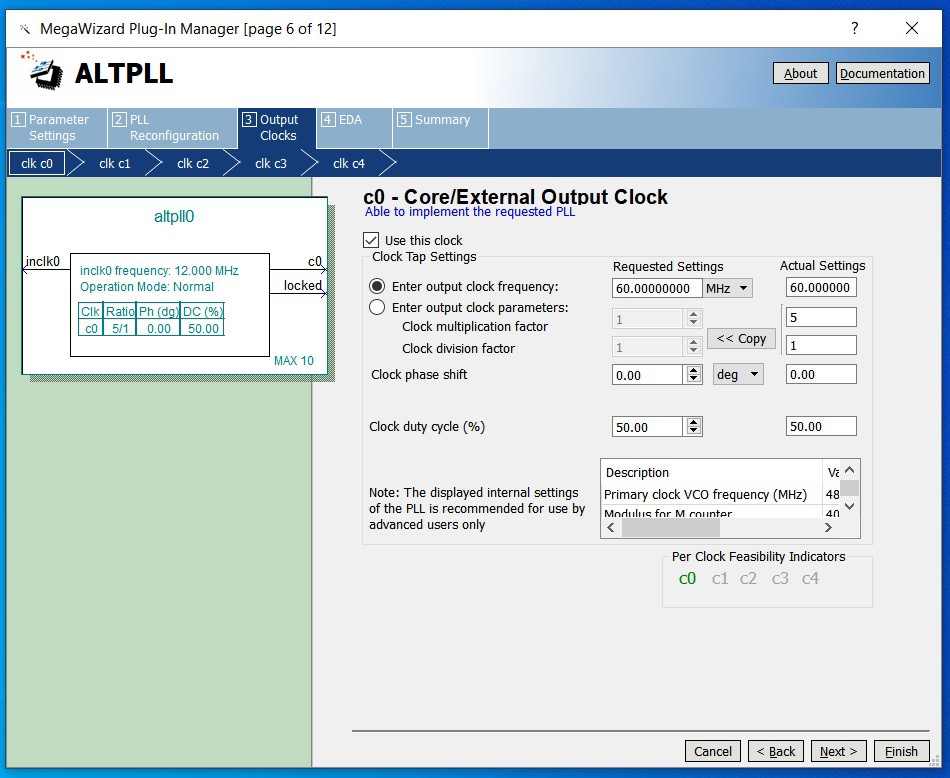Click the Finish button
This screenshot has height=778, width=950.
click(x=902, y=751)
